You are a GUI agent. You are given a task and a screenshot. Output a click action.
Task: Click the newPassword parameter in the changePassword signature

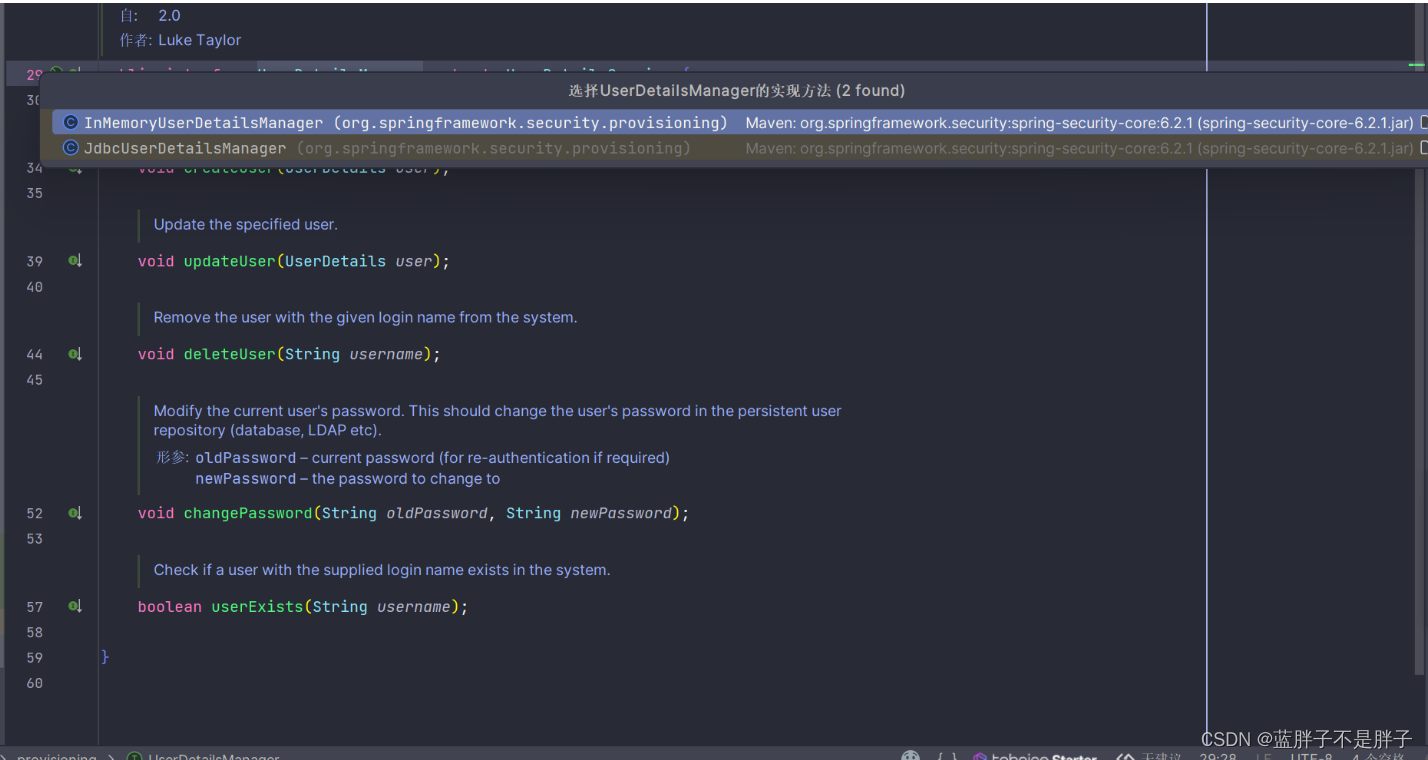click(x=621, y=513)
